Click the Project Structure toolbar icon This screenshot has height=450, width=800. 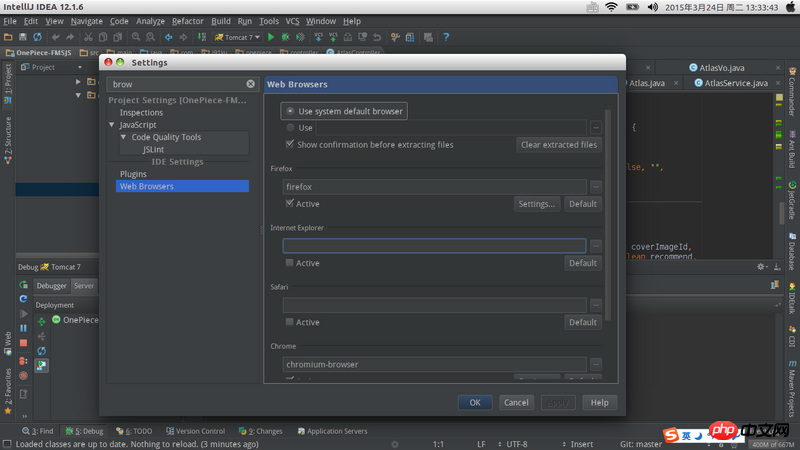tap(410, 37)
